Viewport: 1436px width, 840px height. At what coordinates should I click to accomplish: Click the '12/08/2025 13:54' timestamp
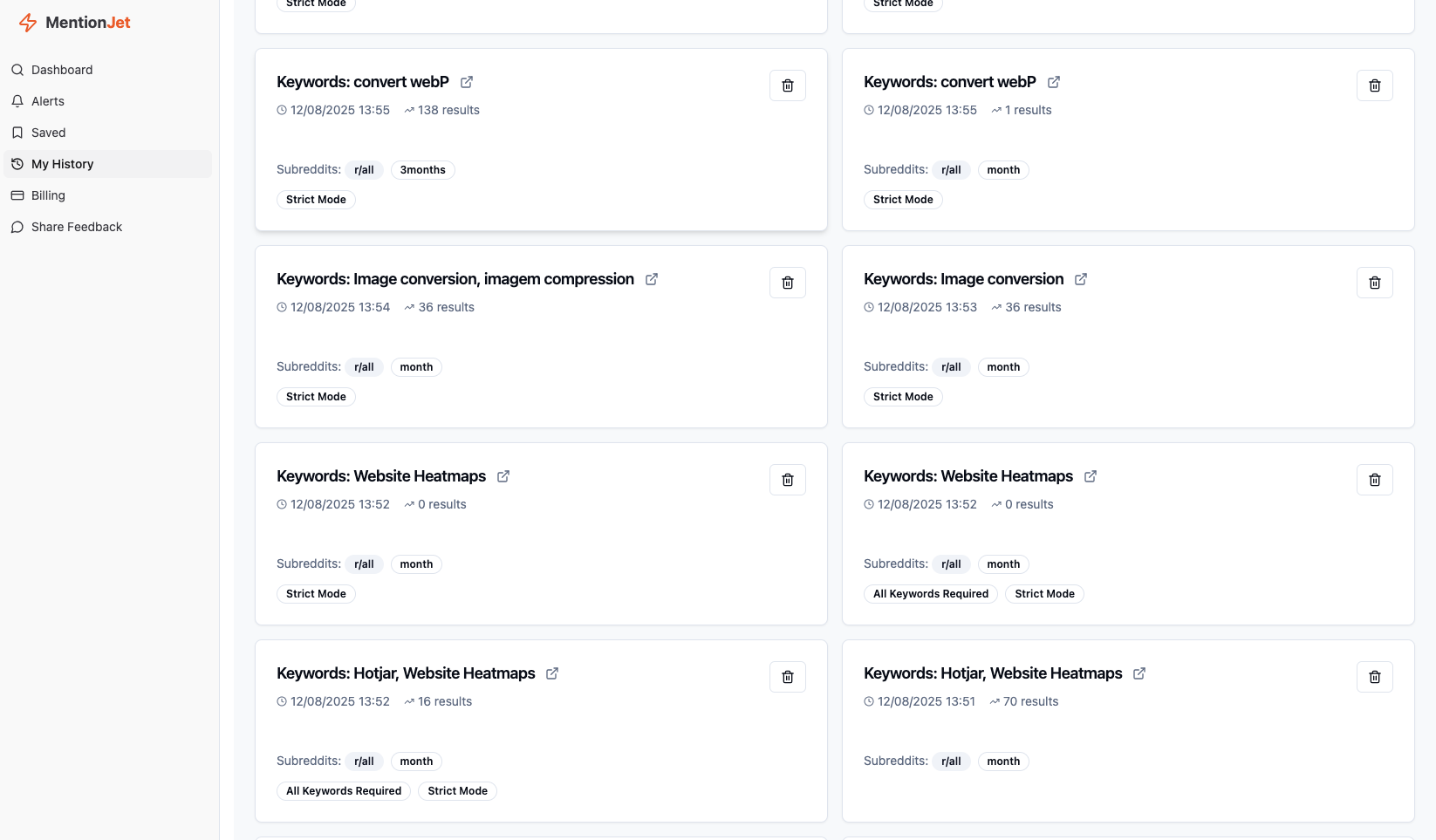340,307
